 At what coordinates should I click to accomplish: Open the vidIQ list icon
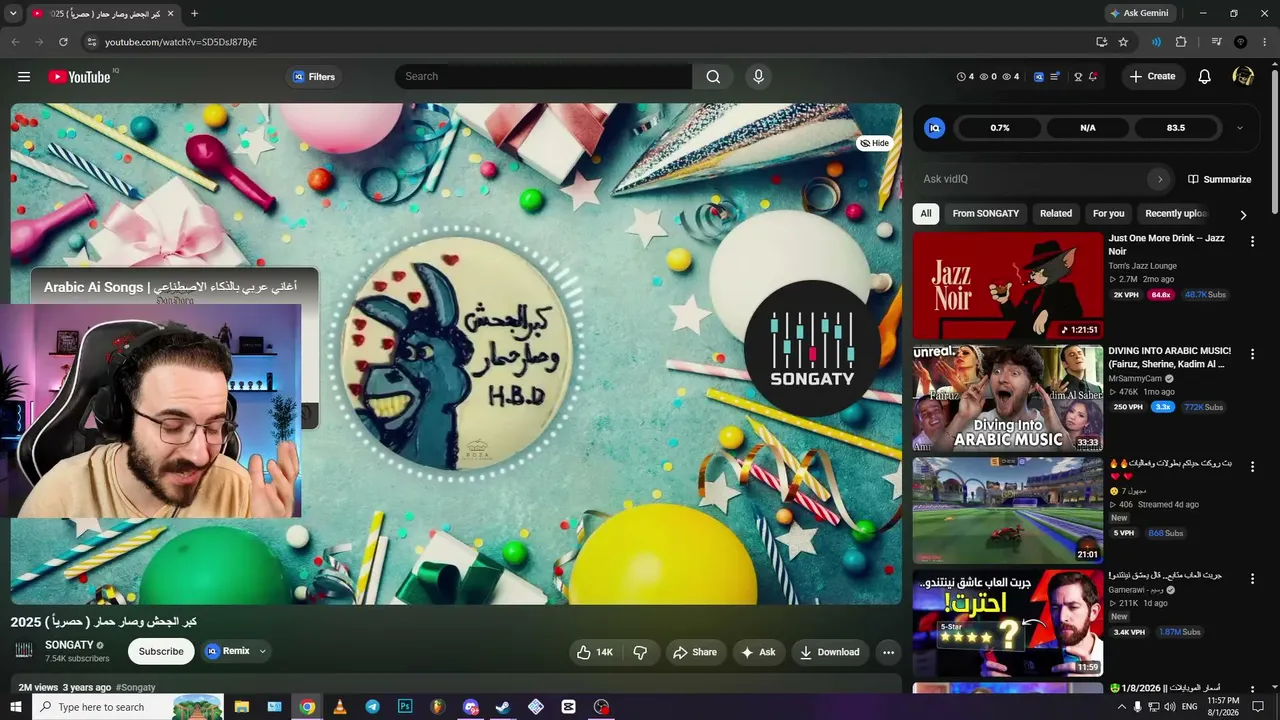point(1055,77)
